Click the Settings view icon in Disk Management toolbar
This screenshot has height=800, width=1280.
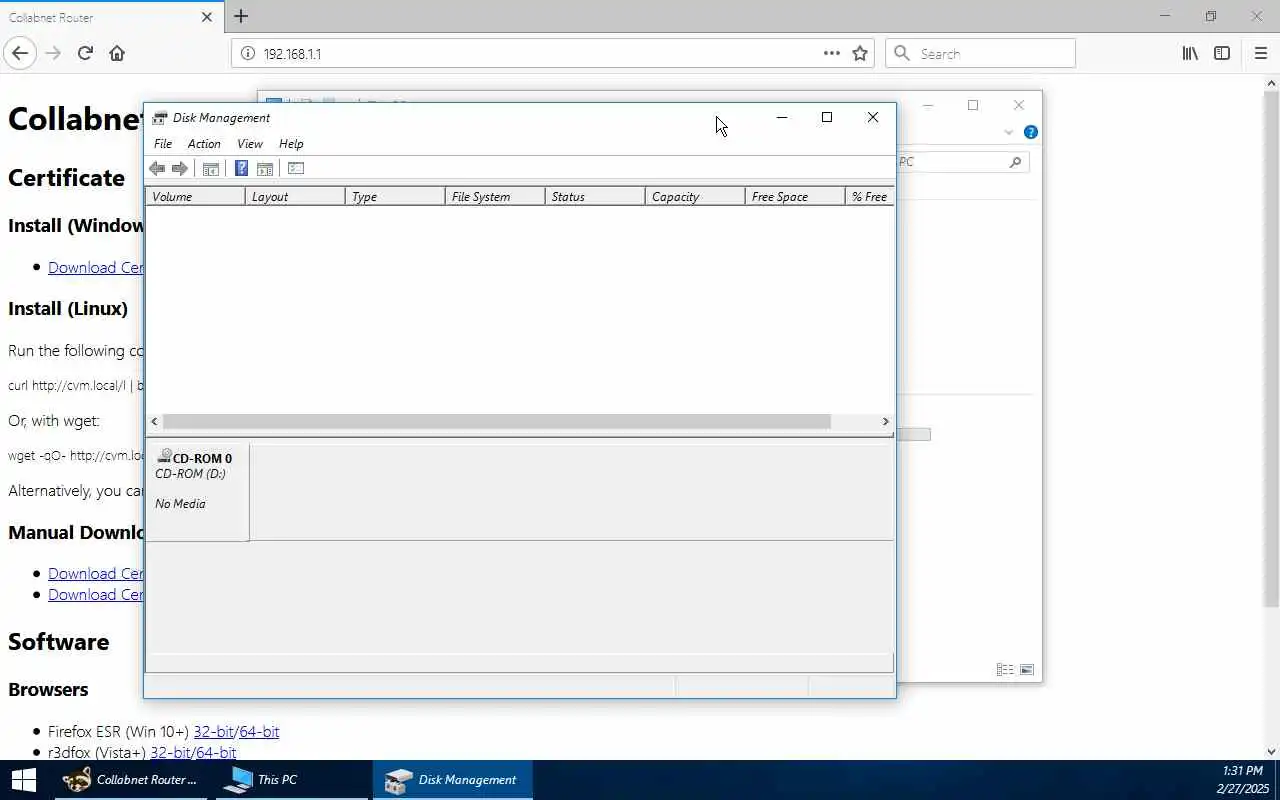click(x=296, y=168)
